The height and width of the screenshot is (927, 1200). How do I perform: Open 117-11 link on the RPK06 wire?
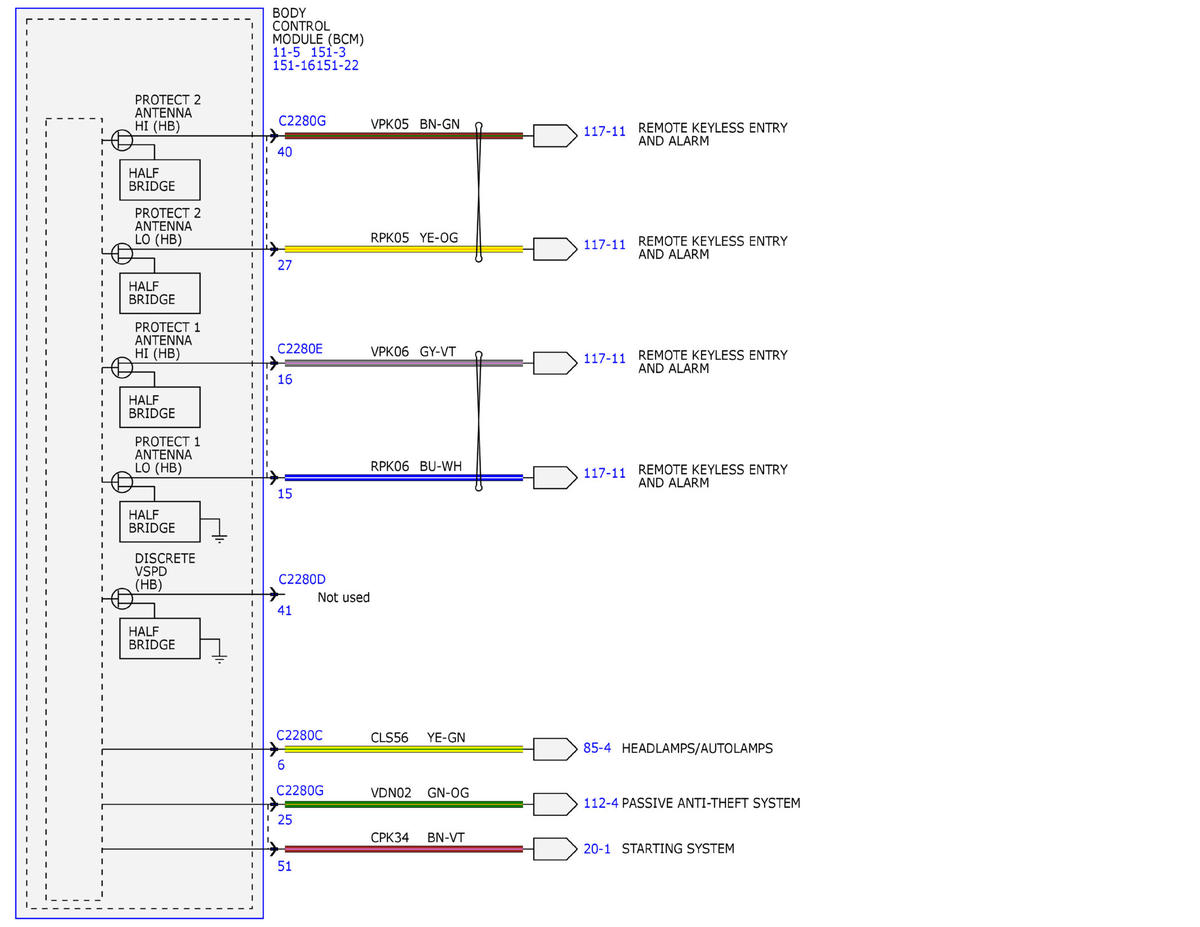click(605, 473)
